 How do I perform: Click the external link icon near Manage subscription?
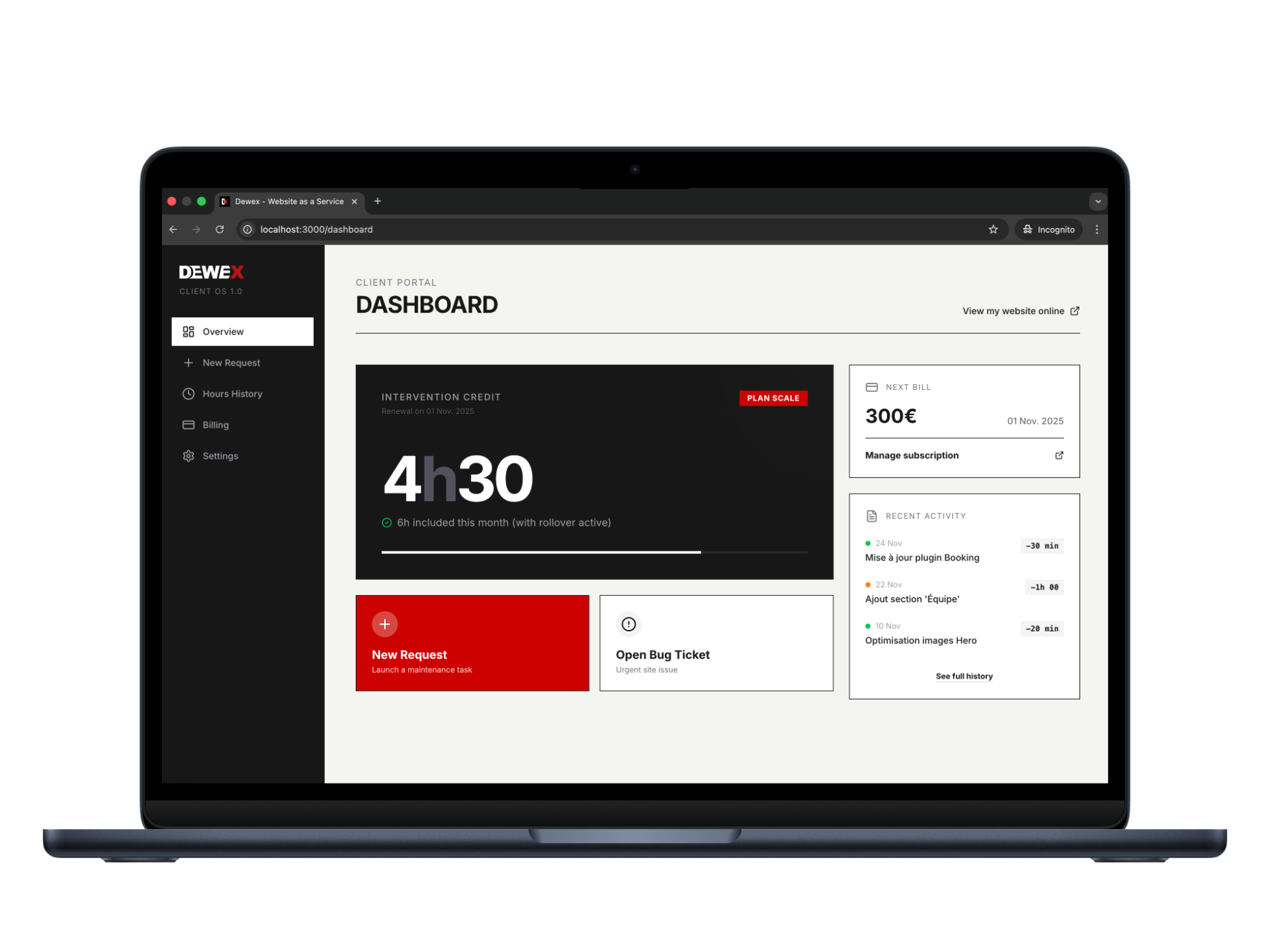1058,455
